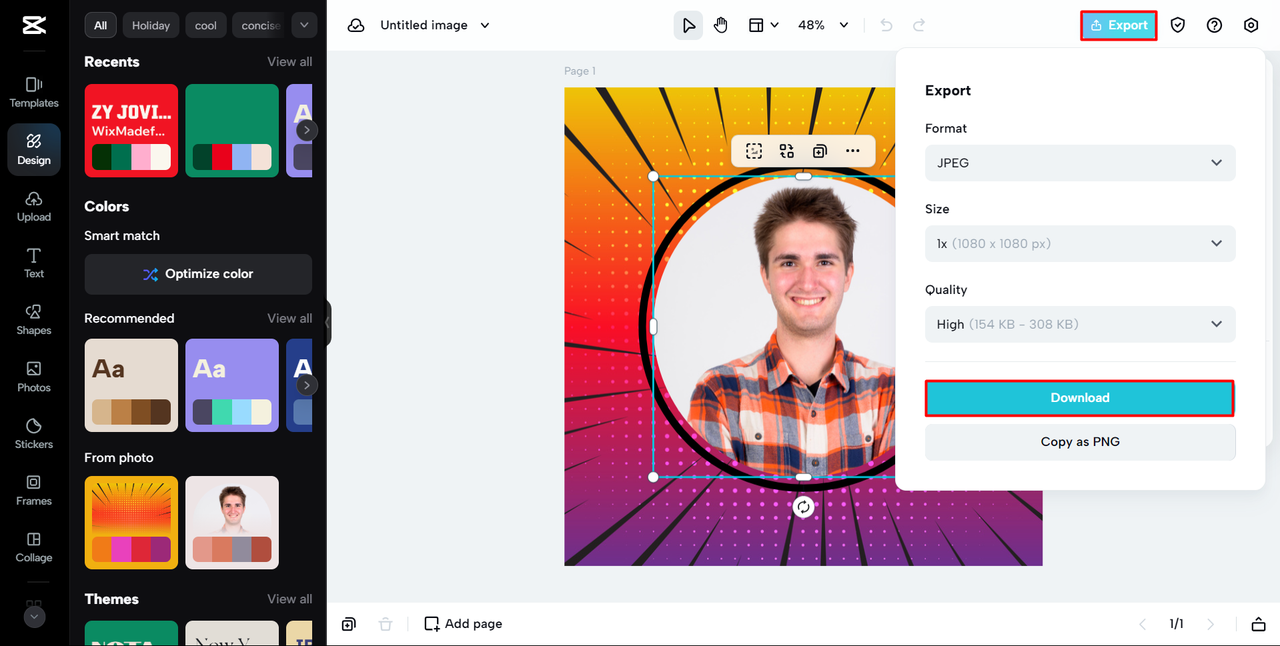Click the Page 1 label

(580, 71)
